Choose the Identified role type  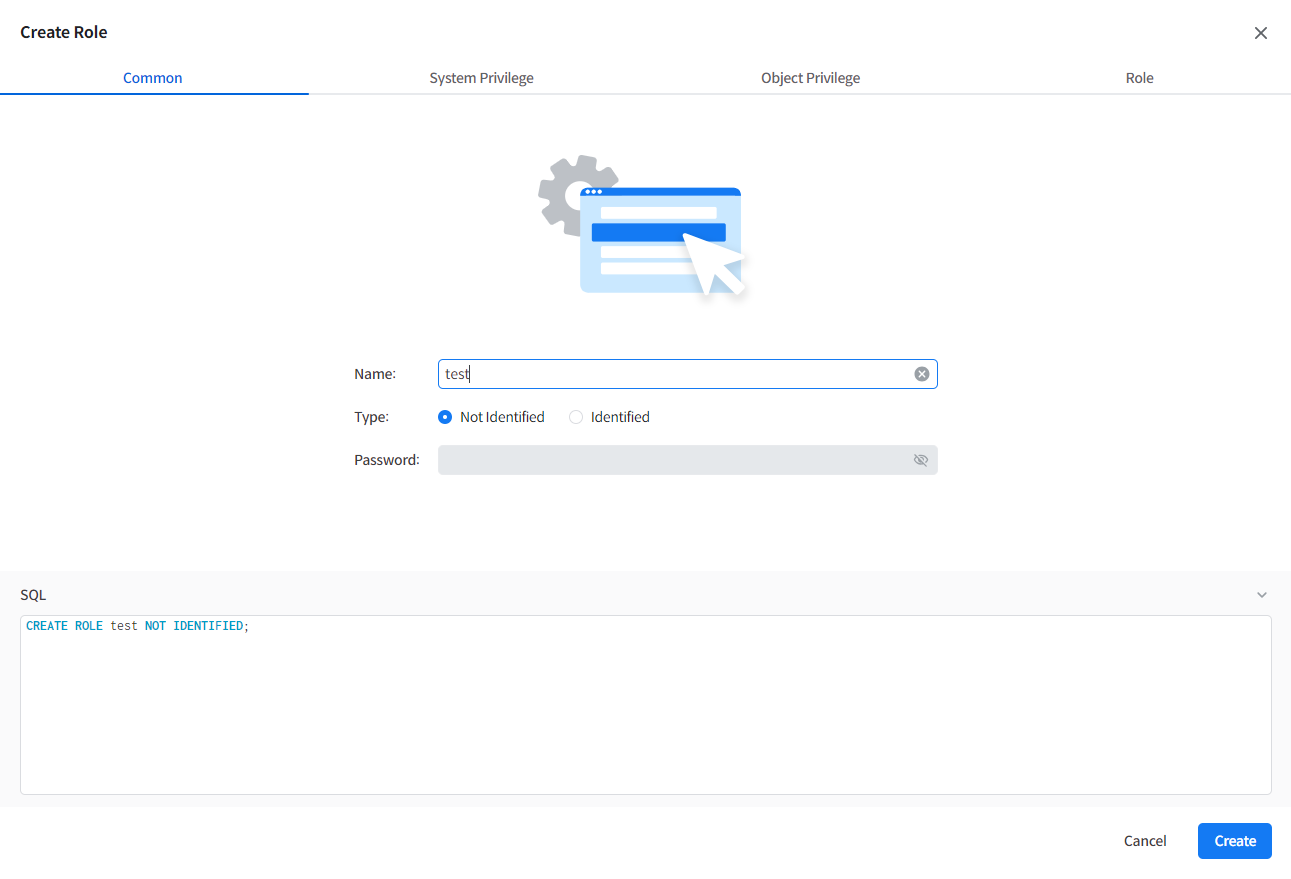coord(576,417)
